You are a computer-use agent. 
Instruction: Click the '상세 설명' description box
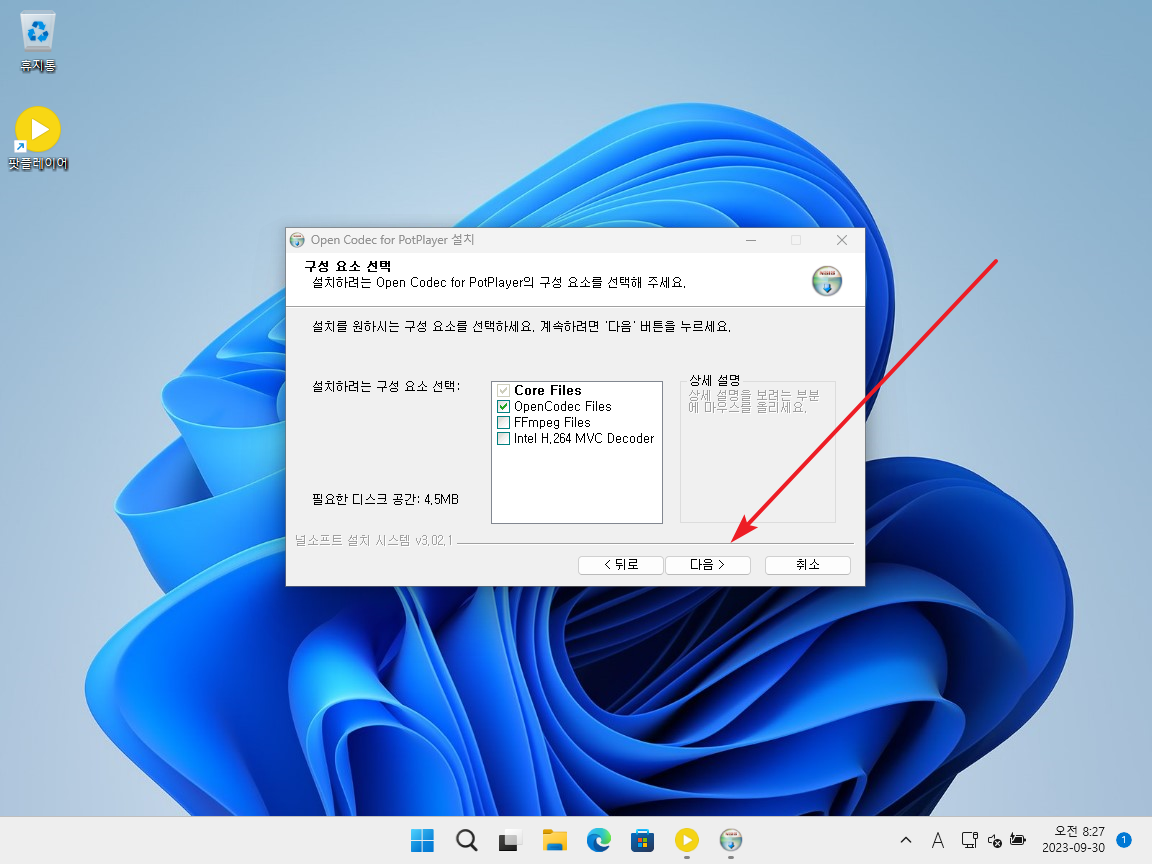(x=757, y=450)
